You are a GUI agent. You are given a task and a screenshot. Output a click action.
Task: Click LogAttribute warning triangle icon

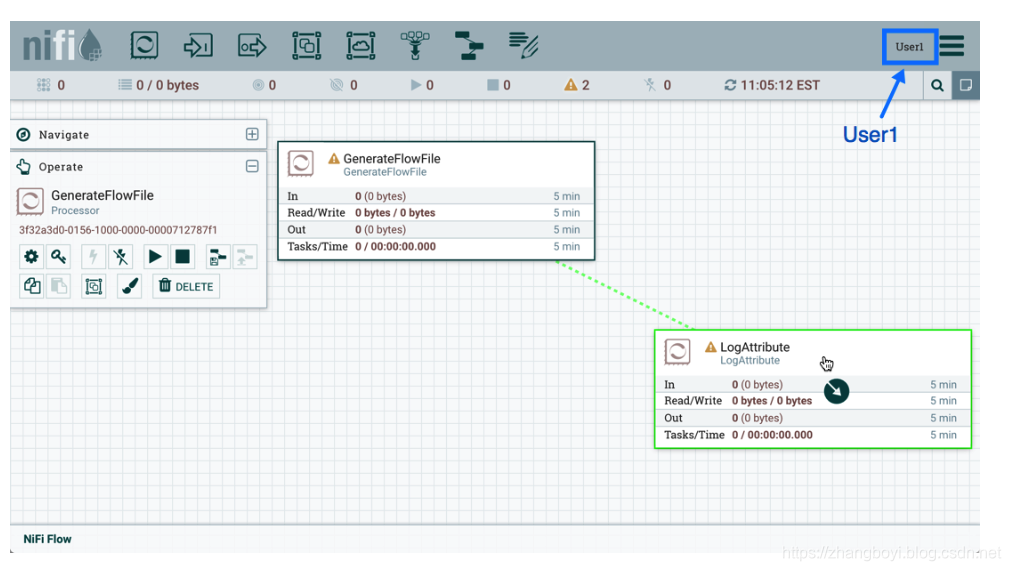(711, 347)
